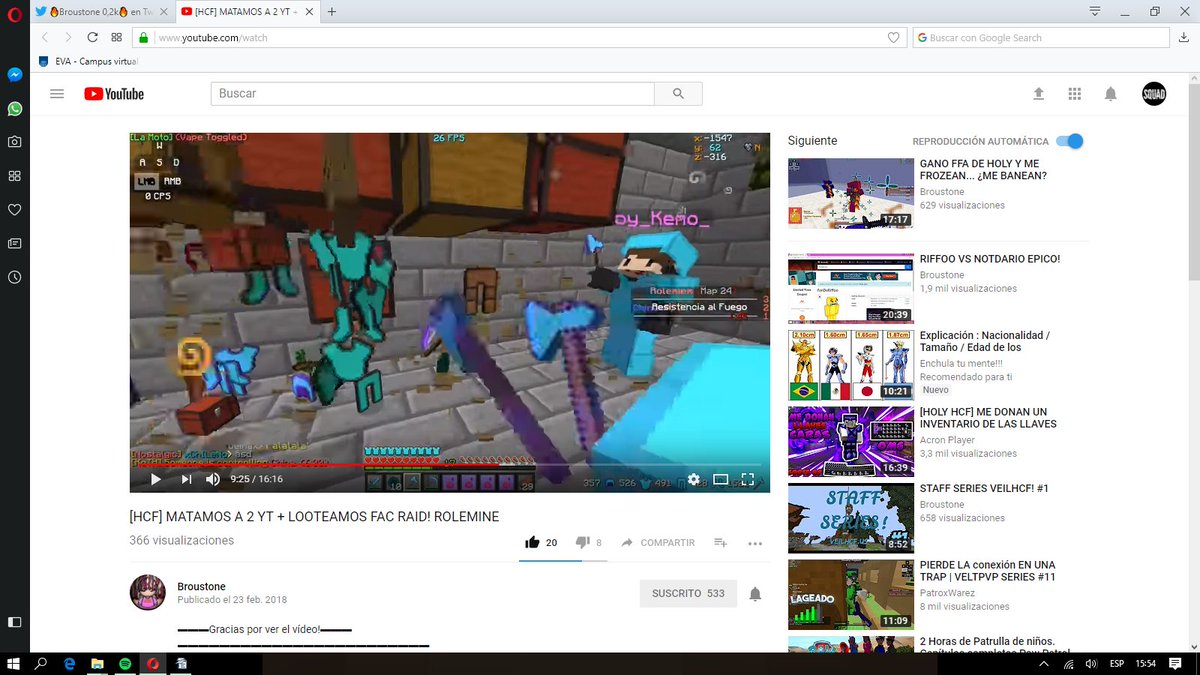Open the YouTube apps grid
This screenshot has width=1200, height=675.
coord(1074,94)
